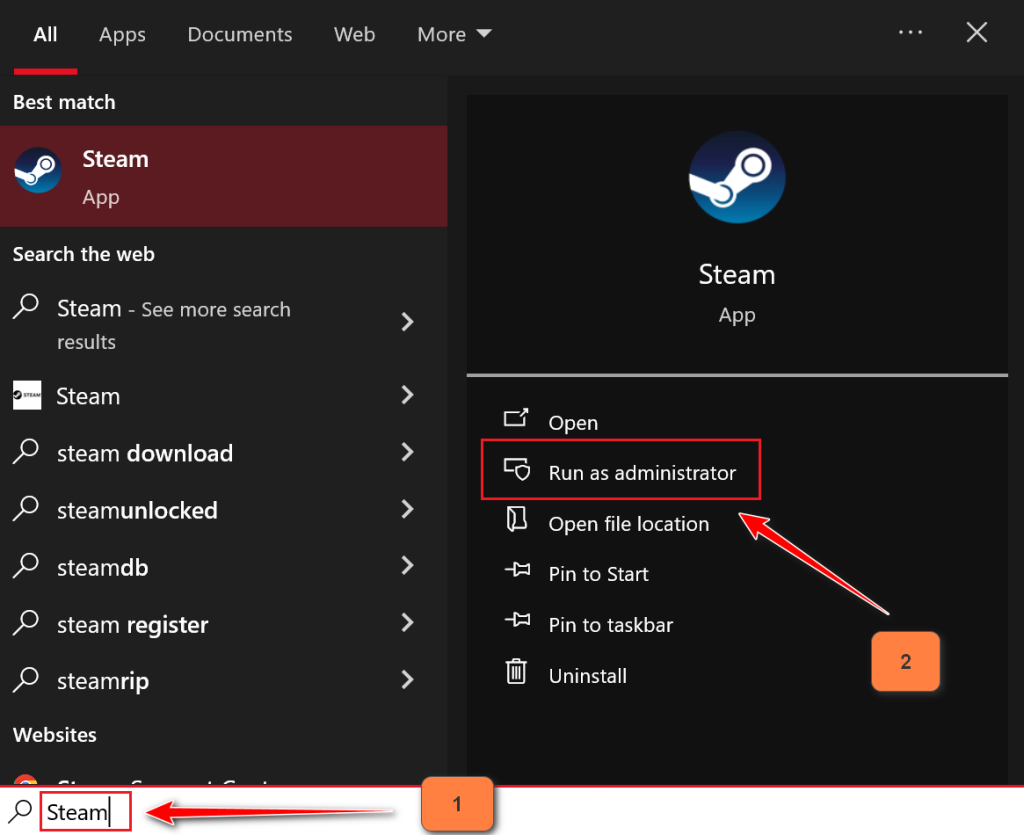The height and width of the screenshot is (835, 1024).
Task: Expand the Steam website suggestion chevron
Action: [x=408, y=394]
